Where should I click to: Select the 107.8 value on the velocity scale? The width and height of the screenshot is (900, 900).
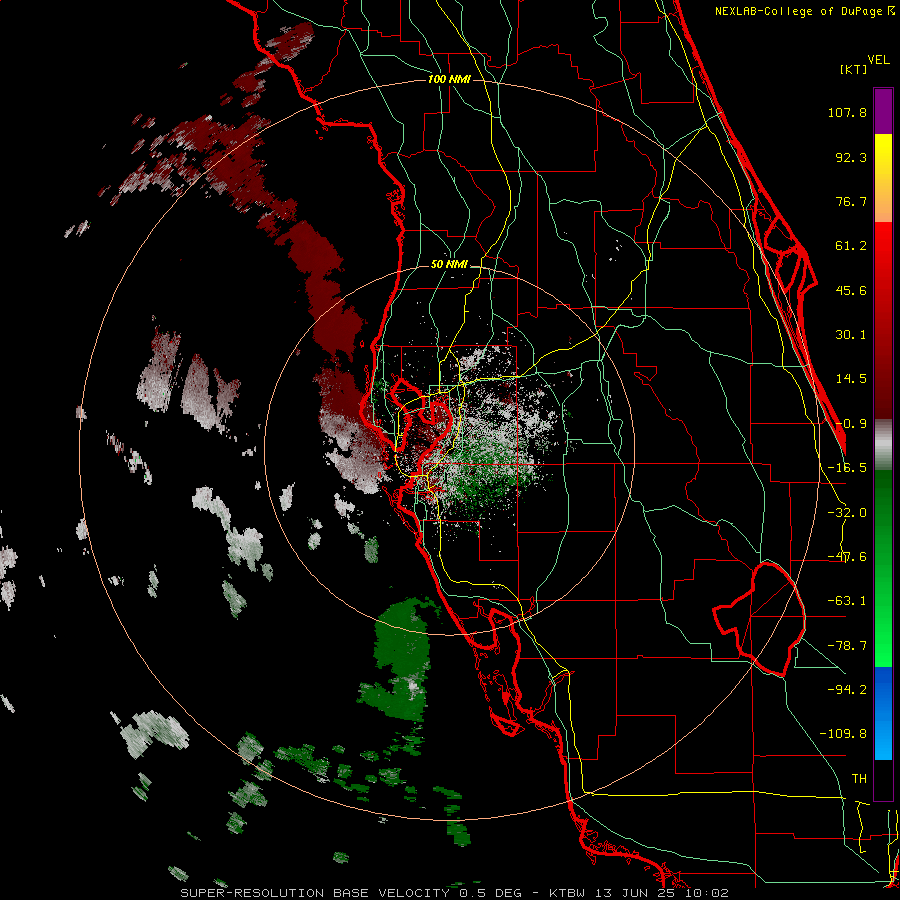click(847, 112)
